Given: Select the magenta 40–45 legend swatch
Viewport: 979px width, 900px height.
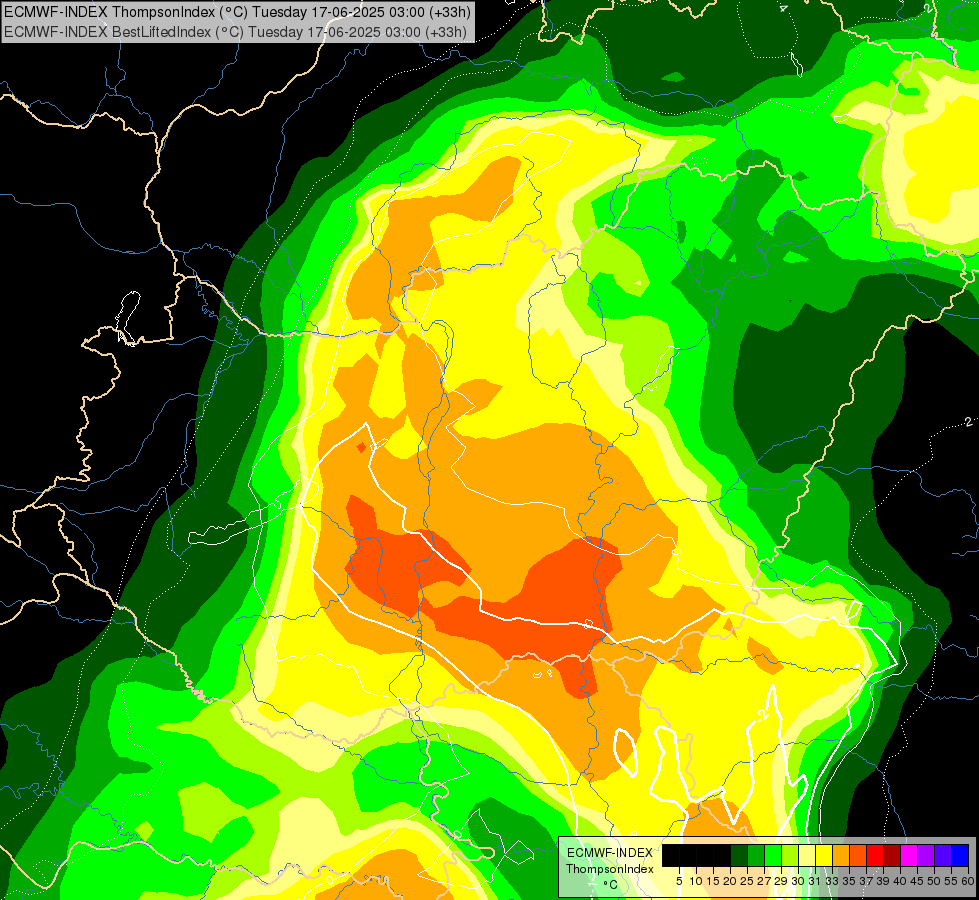Looking at the screenshot, I should coord(910,855).
